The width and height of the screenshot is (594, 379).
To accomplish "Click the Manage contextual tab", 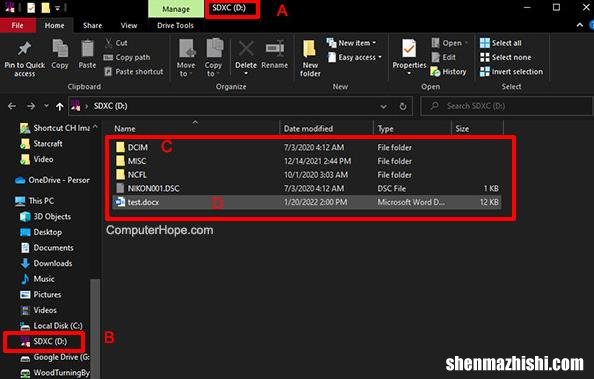I will pyautogui.click(x=176, y=9).
